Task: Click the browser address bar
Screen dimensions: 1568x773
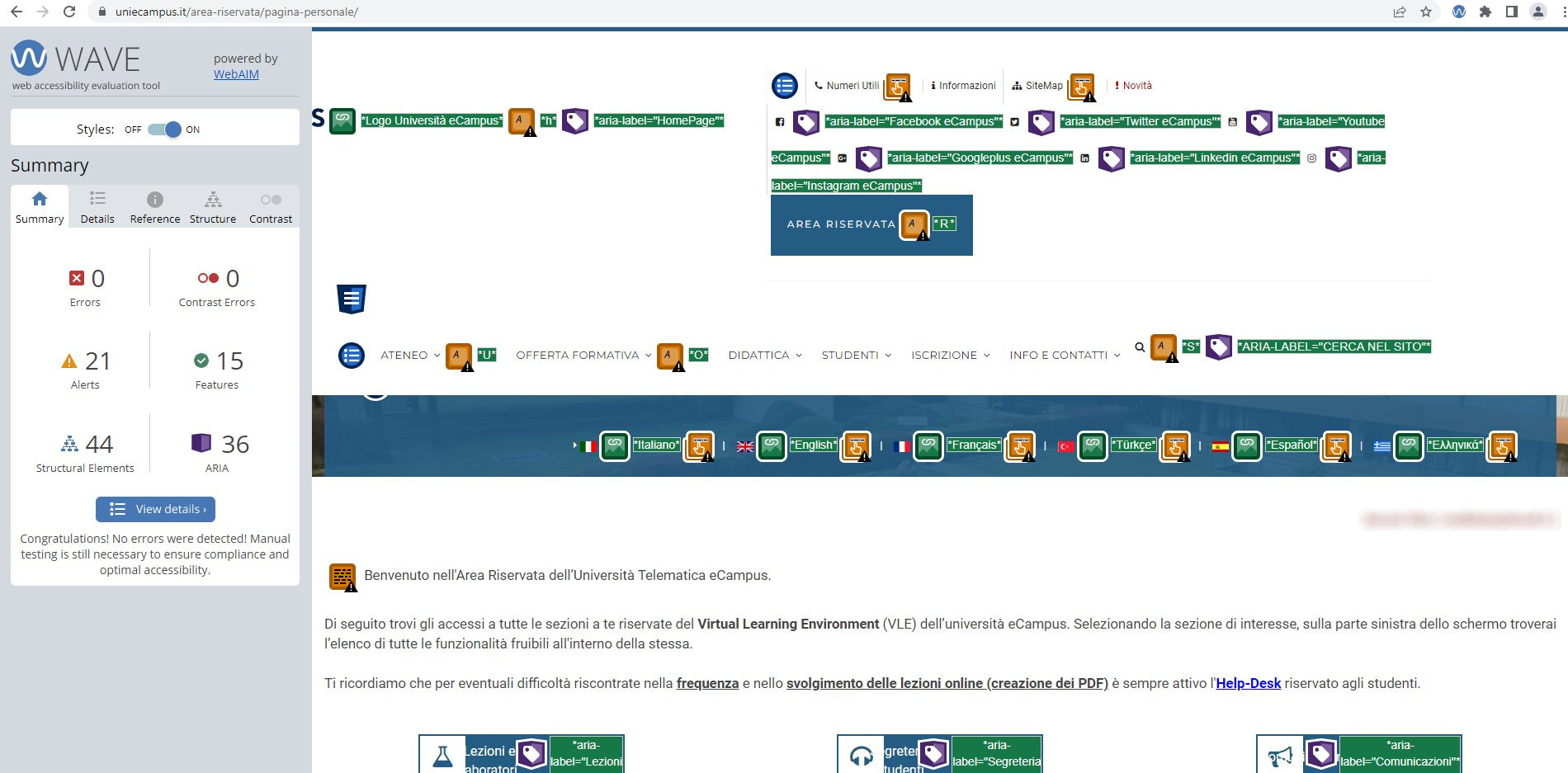Action: click(743, 12)
